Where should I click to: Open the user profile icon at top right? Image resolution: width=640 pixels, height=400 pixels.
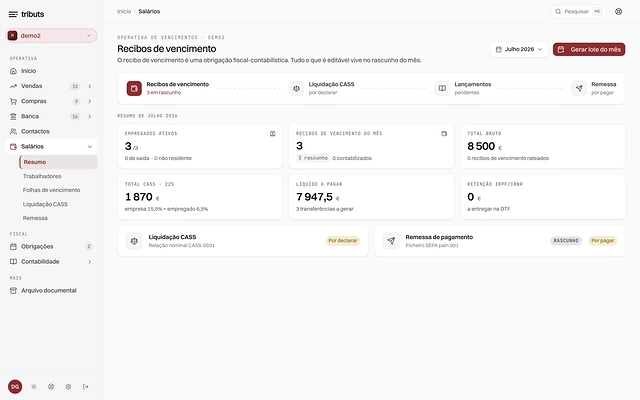[x=618, y=11]
